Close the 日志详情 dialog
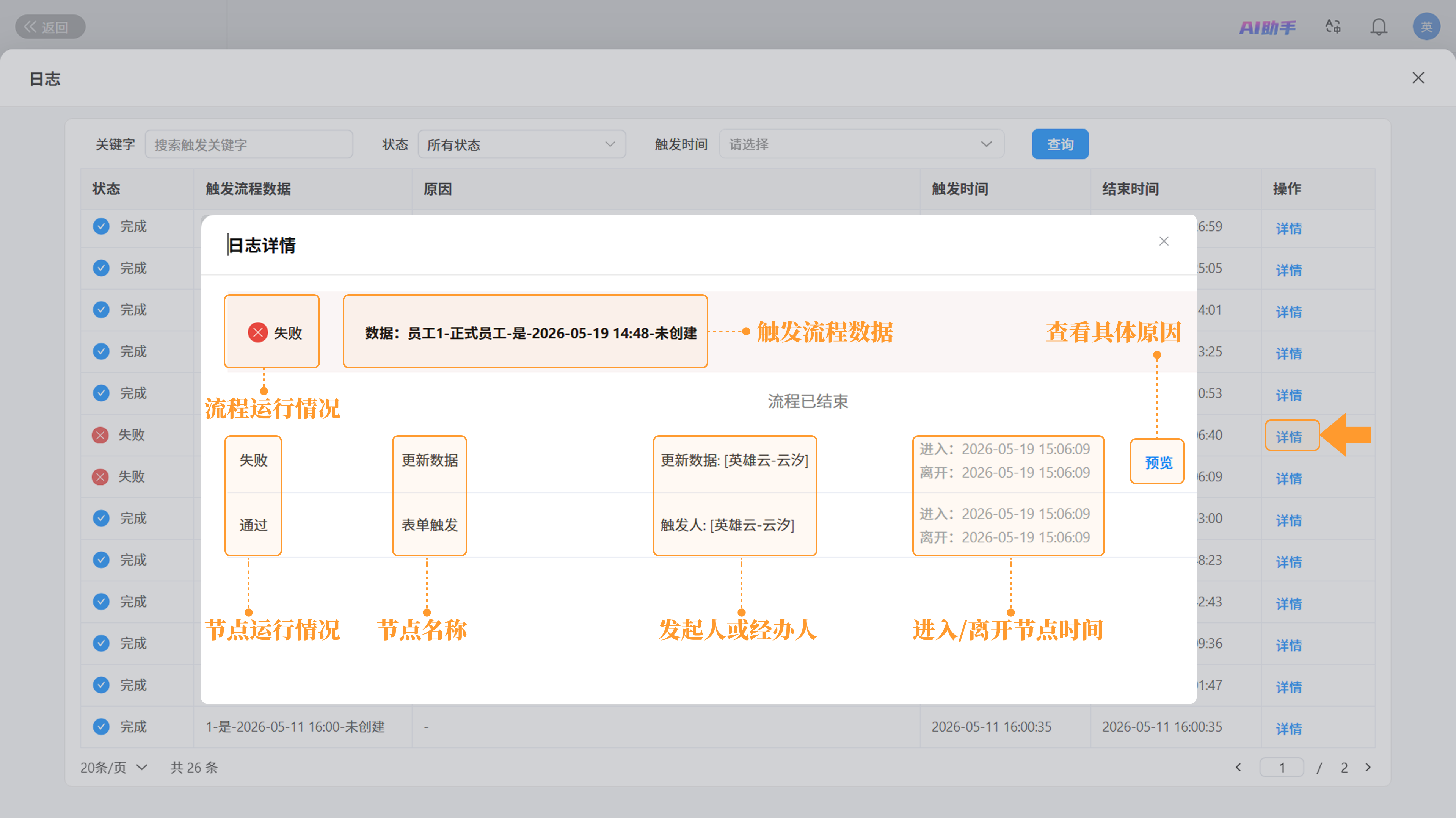Image resolution: width=1456 pixels, height=818 pixels. (1163, 241)
